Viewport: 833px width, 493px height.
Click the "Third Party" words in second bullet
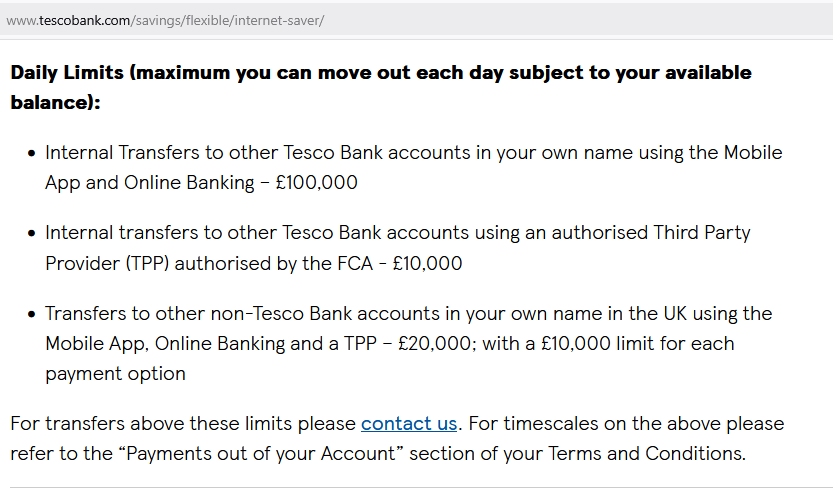click(702, 233)
